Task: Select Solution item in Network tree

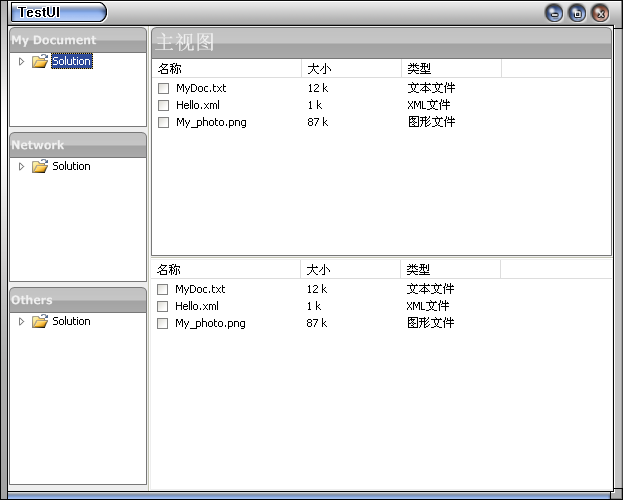Action: (72, 166)
